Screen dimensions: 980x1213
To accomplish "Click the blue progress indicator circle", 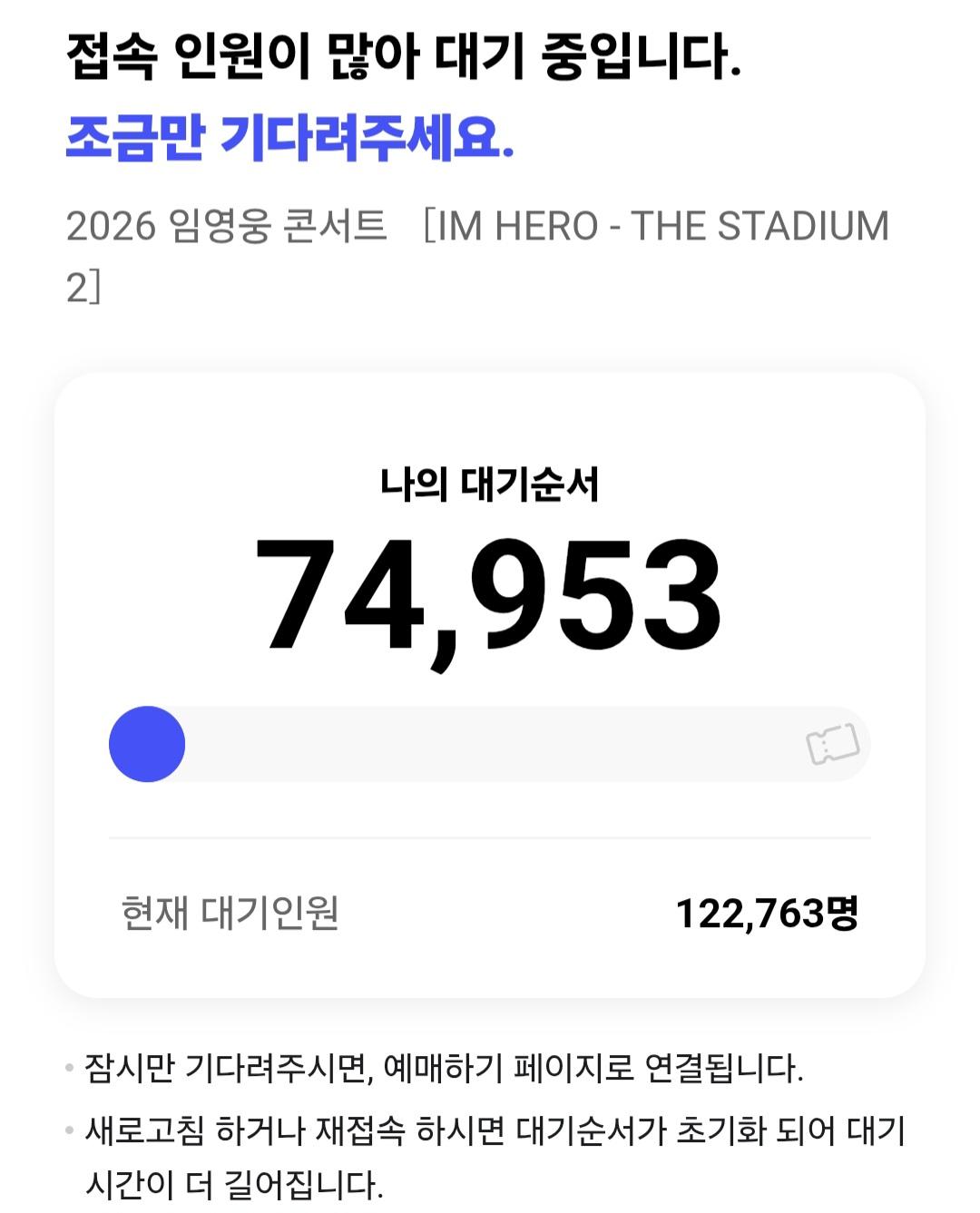I will (147, 744).
